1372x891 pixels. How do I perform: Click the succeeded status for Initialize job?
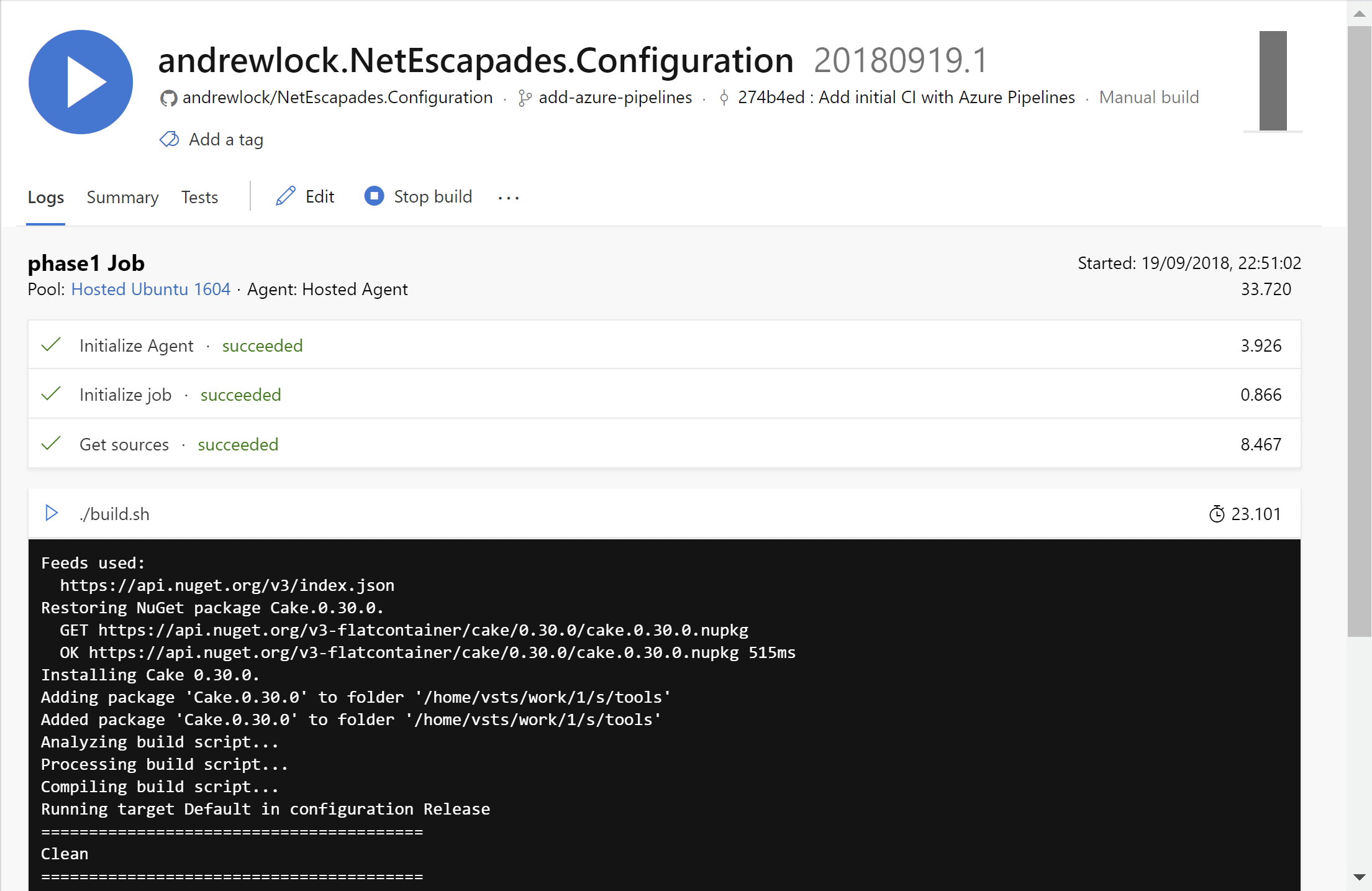click(x=241, y=395)
